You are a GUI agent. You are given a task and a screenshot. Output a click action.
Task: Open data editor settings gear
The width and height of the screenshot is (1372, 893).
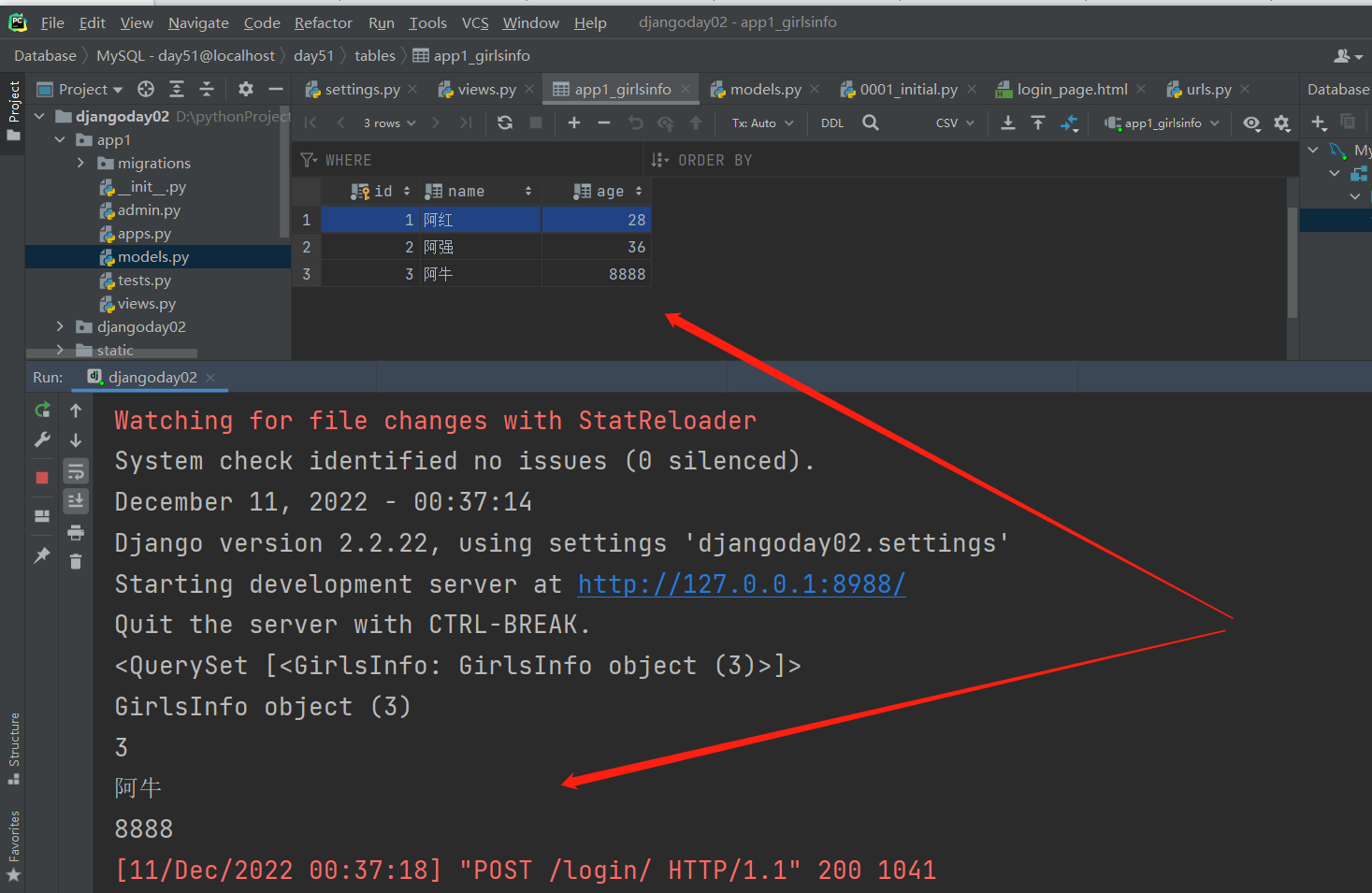pyautogui.click(x=1282, y=122)
